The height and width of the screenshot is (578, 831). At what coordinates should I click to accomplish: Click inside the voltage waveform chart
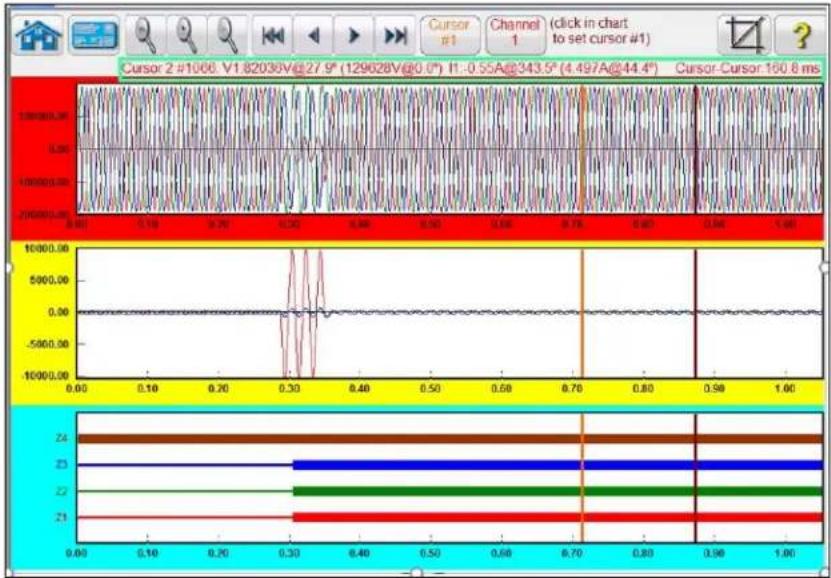pos(450,150)
